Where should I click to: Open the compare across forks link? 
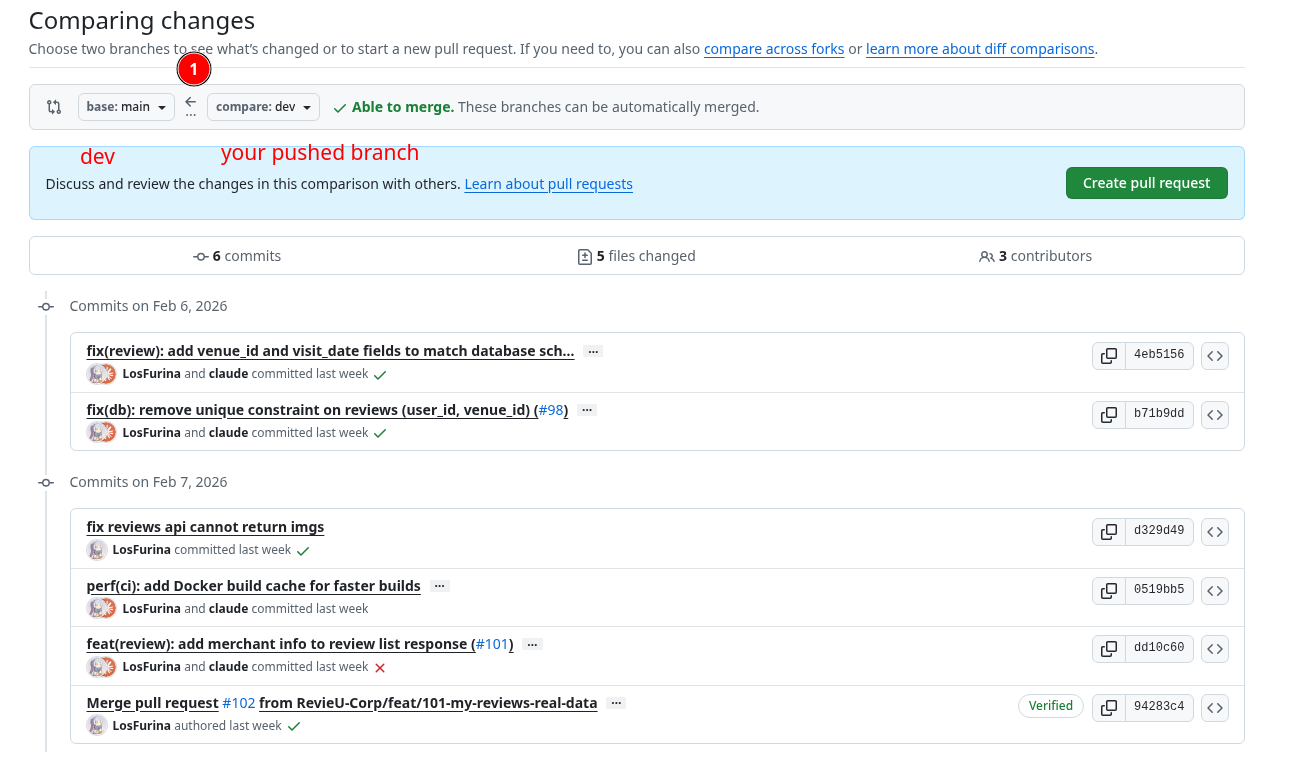pos(774,48)
